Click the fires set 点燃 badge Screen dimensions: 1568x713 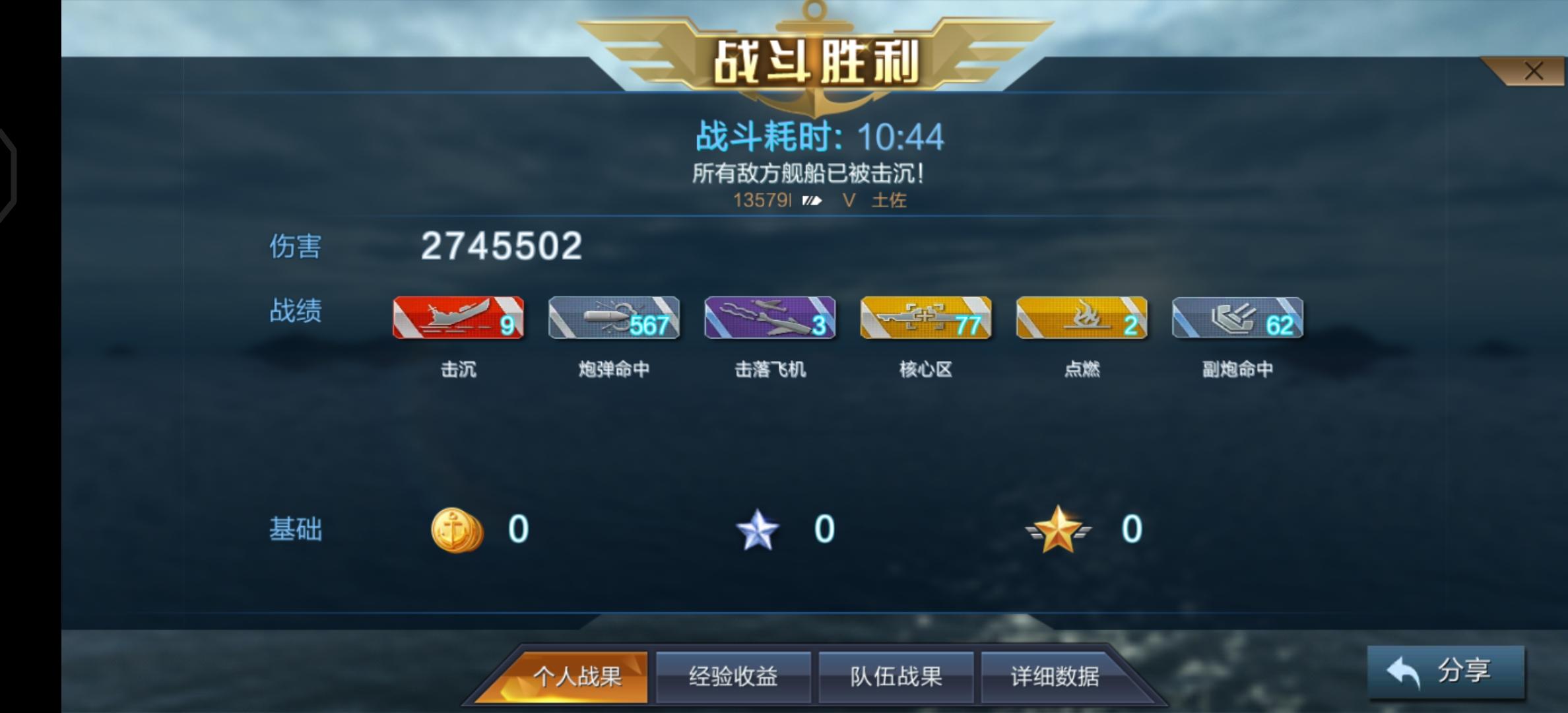pos(1081,318)
